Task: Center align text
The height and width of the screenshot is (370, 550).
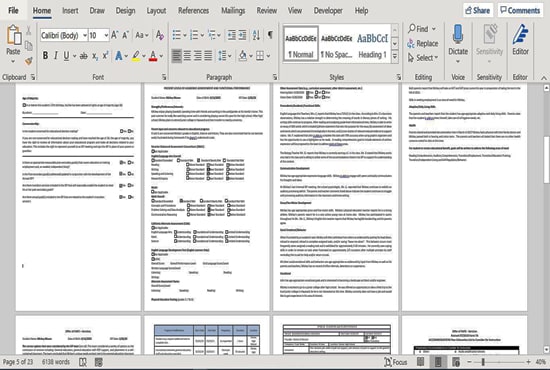Action: click(187, 55)
